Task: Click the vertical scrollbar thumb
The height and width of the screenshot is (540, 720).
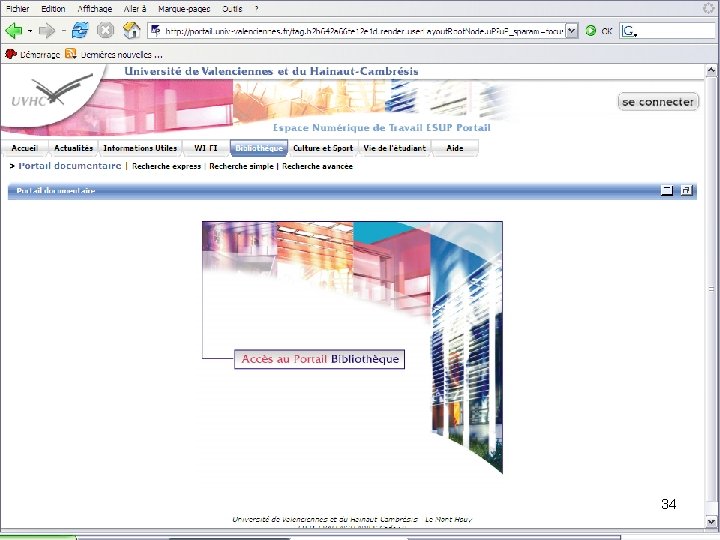Action: click(x=711, y=289)
